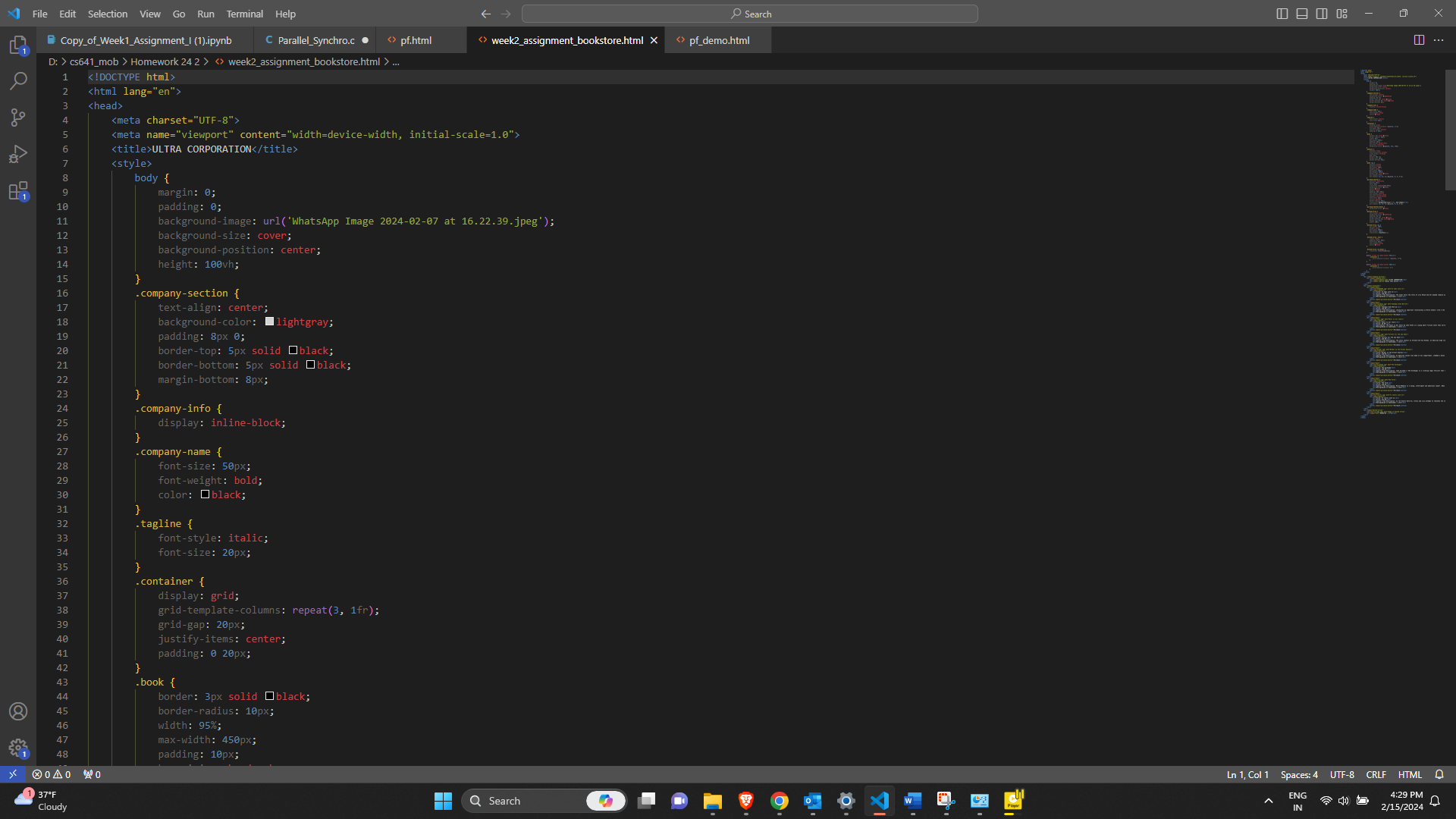Open the Source Control view
The width and height of the screenshot is (1456, 819).
point(18,117)
